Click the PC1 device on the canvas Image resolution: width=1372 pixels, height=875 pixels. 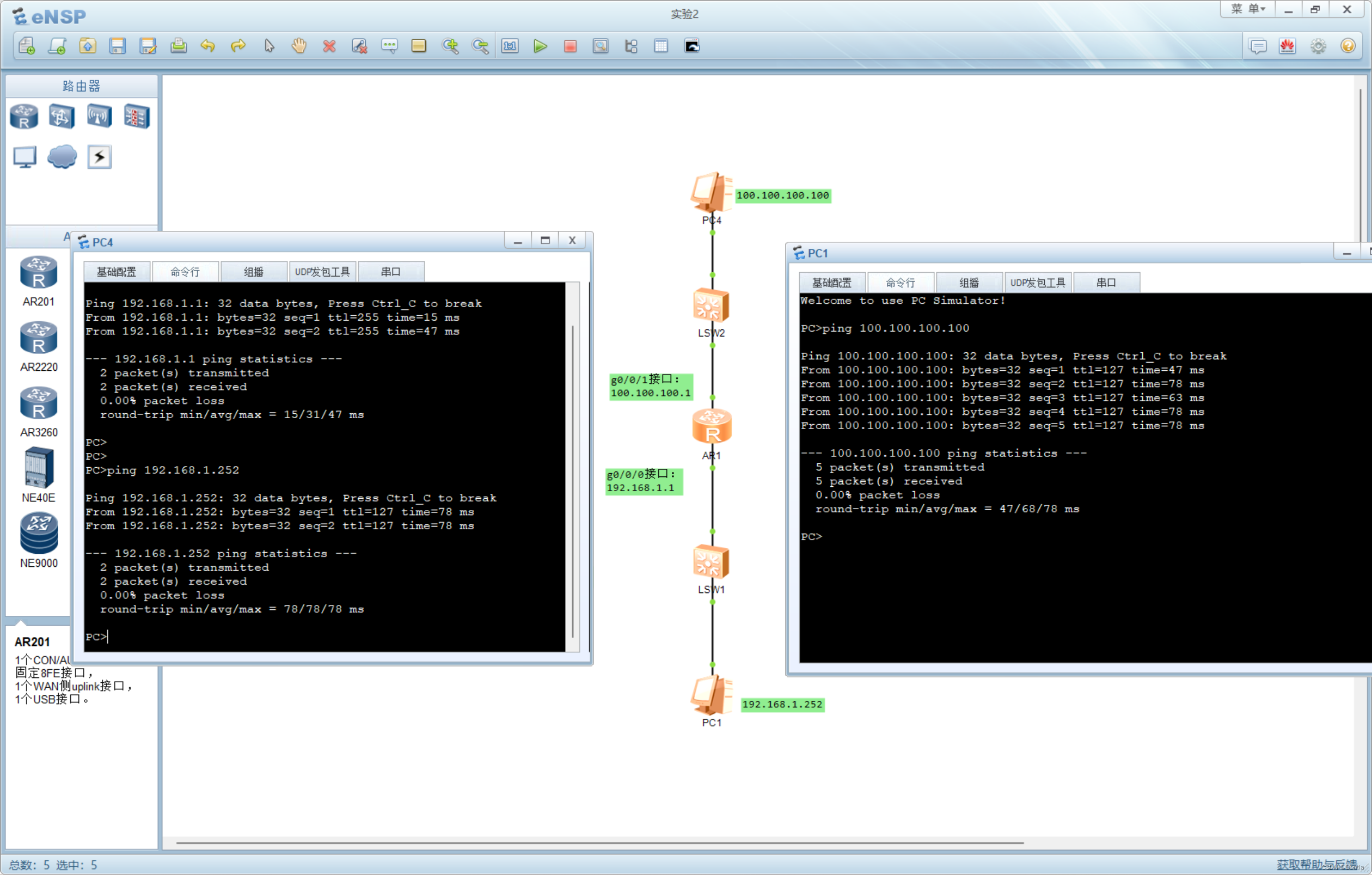[x=712, y=695]
